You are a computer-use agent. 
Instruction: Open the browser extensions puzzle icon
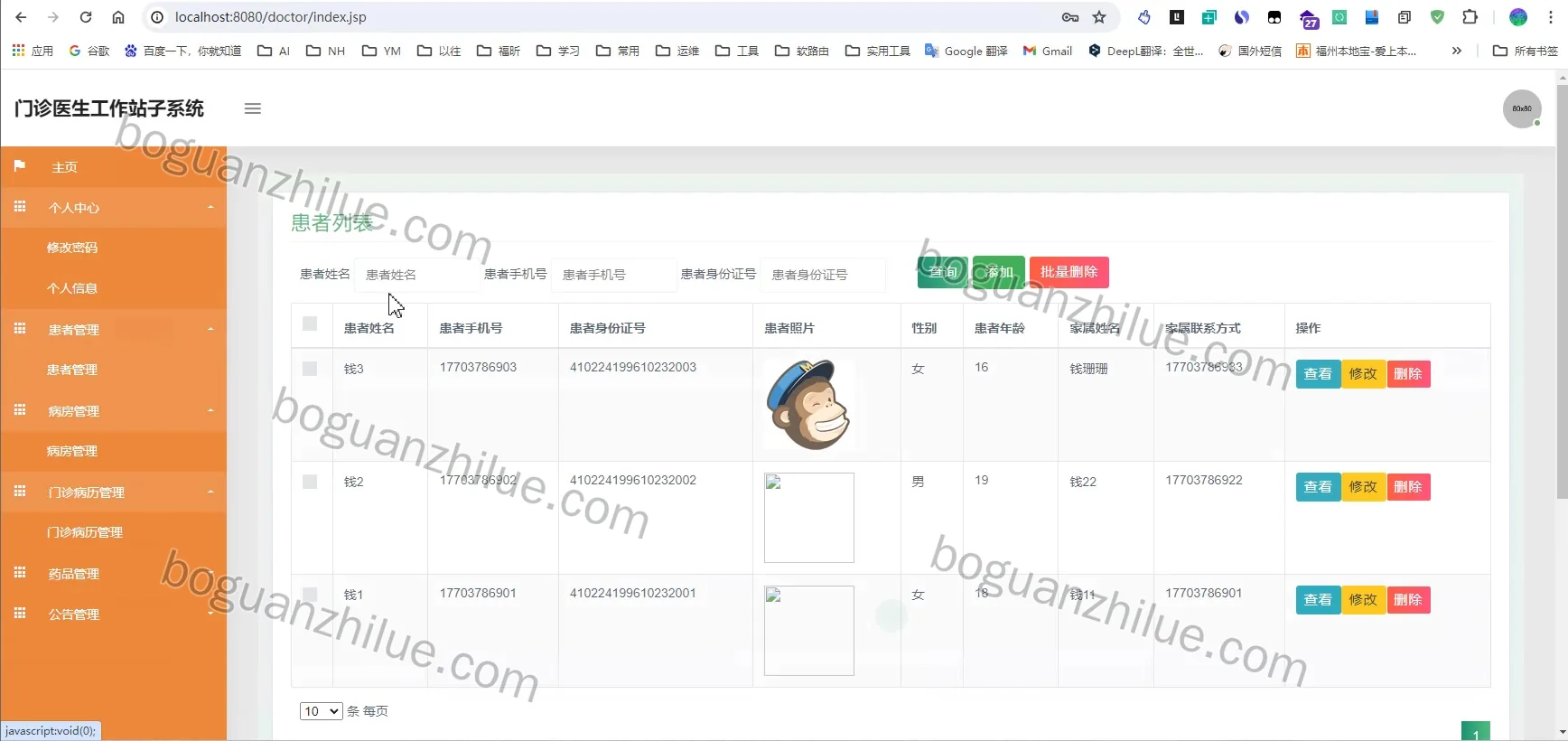tap(1470, 17)
